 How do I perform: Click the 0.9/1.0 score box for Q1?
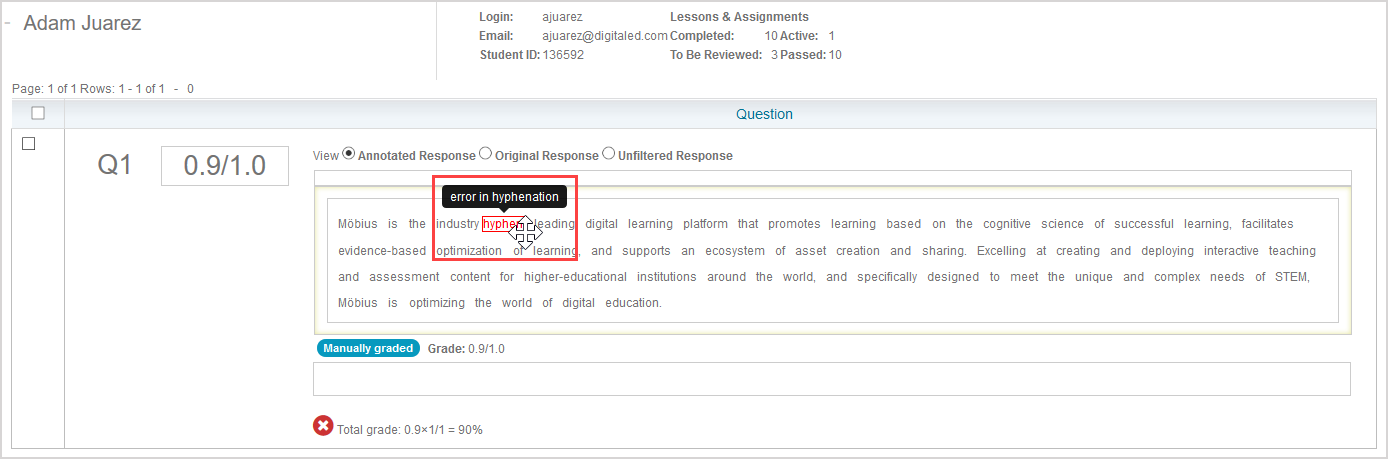pyautogui.click(x=225, y=166)
